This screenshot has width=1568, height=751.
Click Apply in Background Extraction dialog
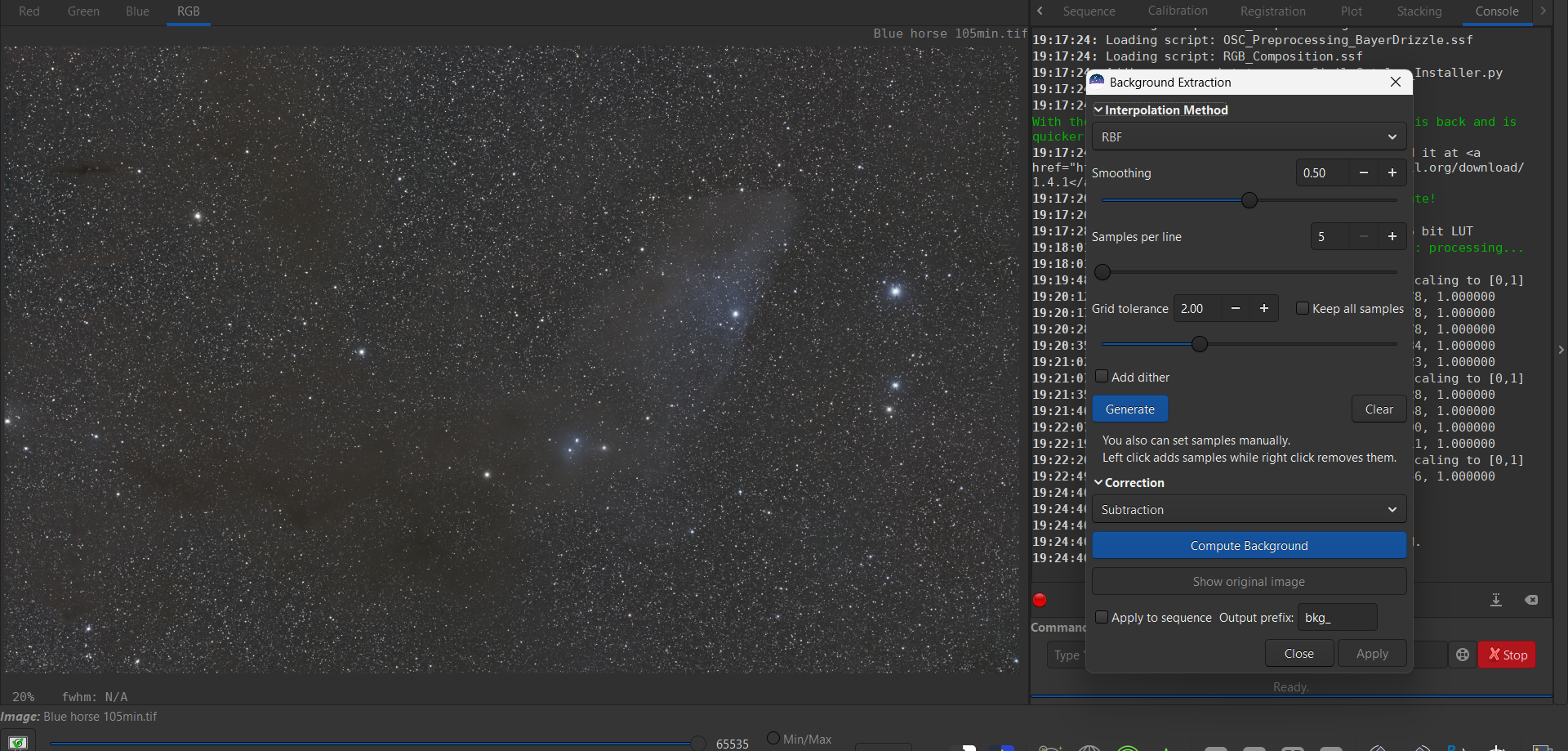coord(1372,653)
